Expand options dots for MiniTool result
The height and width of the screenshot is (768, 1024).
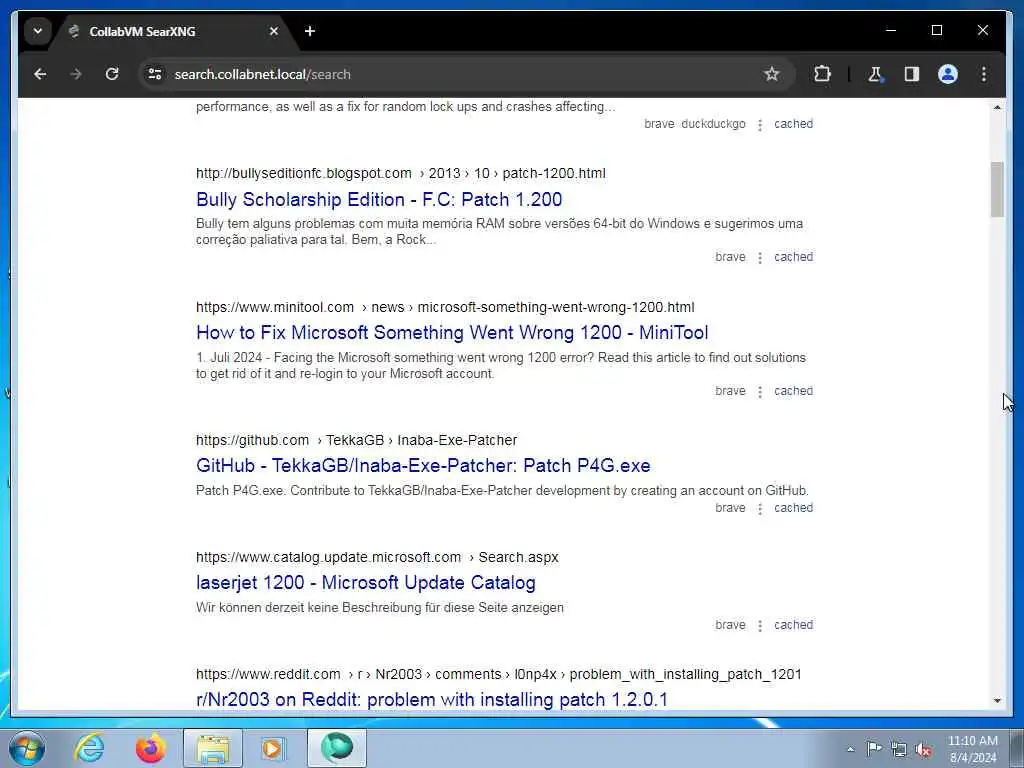pos(760,392)
